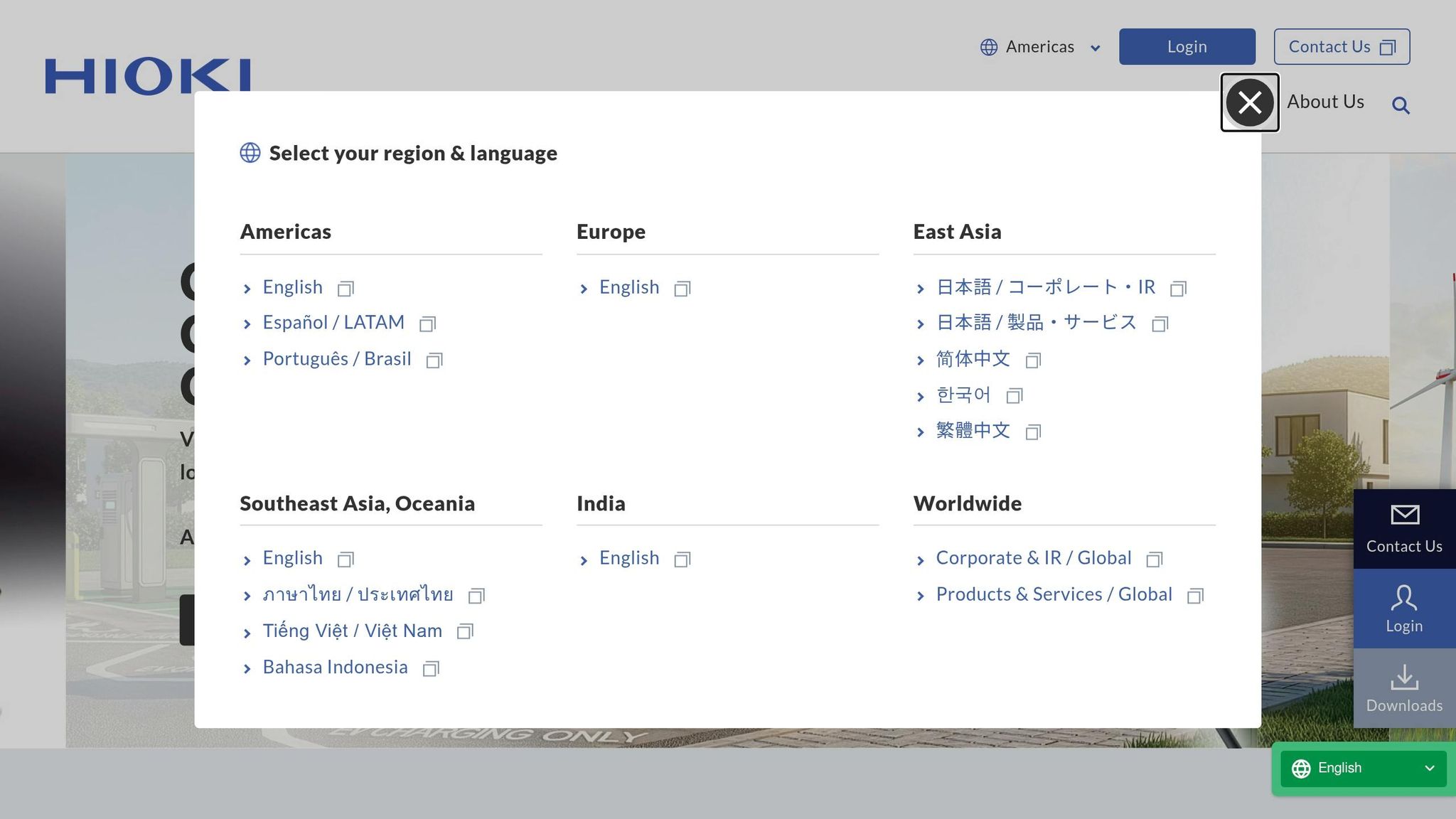Image resolution: width=1456 pixels, height=819 pixels.
Task: Open Corporate & IR / Global link
Action: click(1034, 558)
